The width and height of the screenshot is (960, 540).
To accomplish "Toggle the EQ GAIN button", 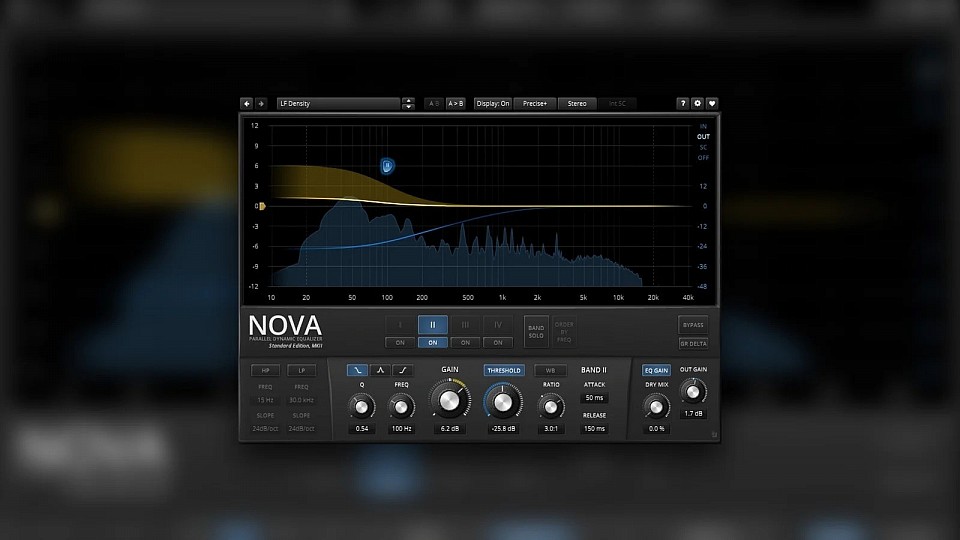I will pyautogui.click(x=656, y=370).
